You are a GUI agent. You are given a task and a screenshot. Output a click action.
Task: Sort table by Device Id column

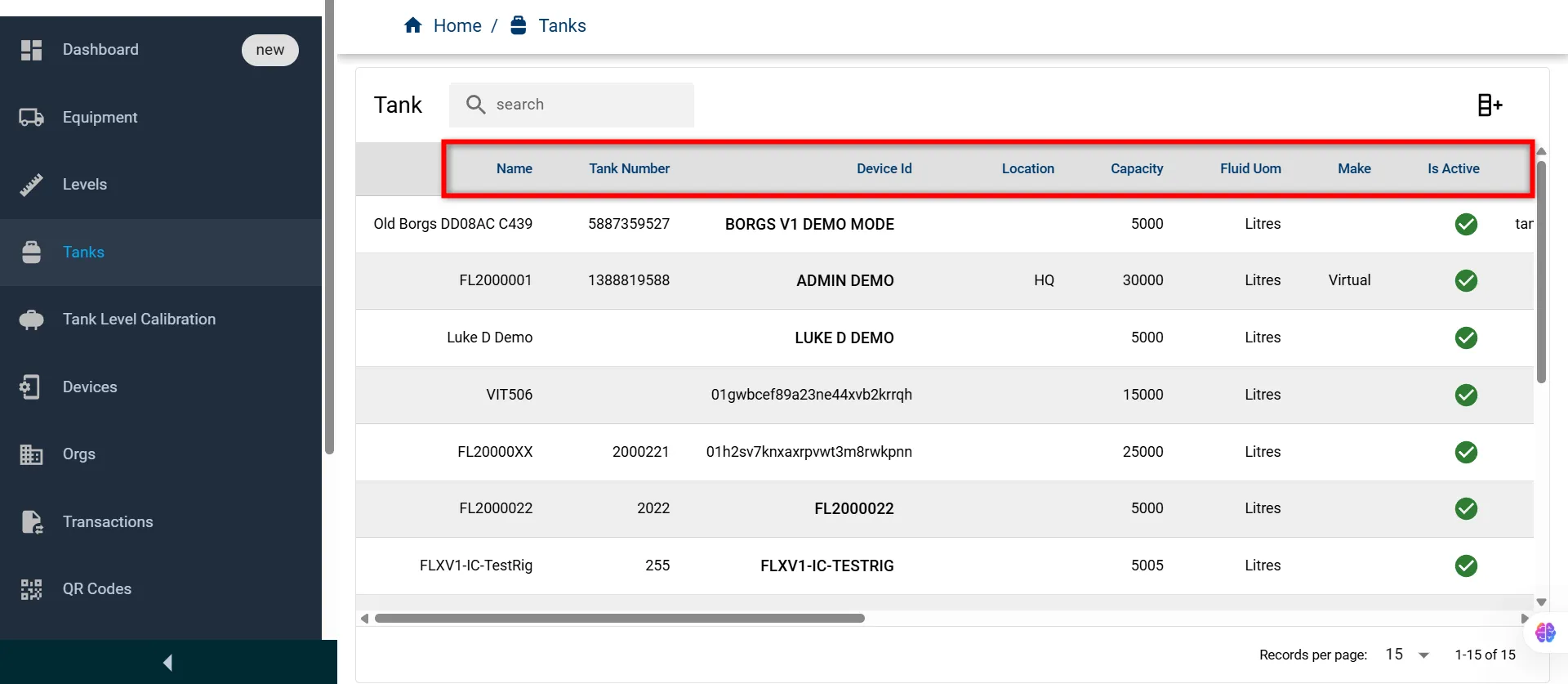pos(884,168)
